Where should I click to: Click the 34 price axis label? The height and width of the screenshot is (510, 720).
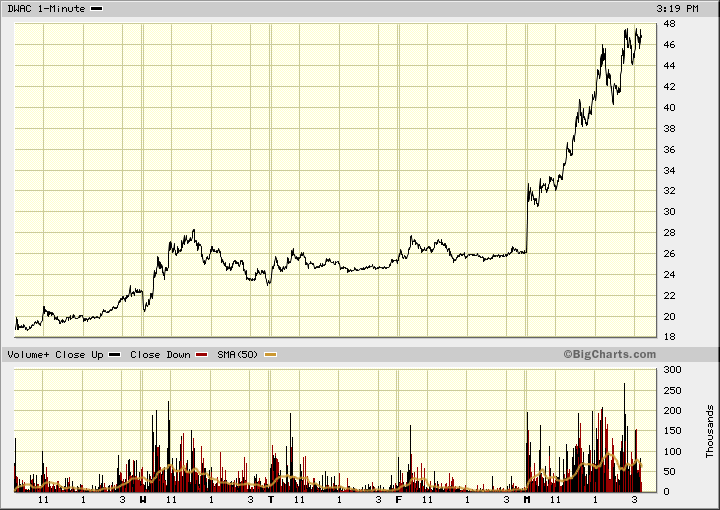click(669, 171)
